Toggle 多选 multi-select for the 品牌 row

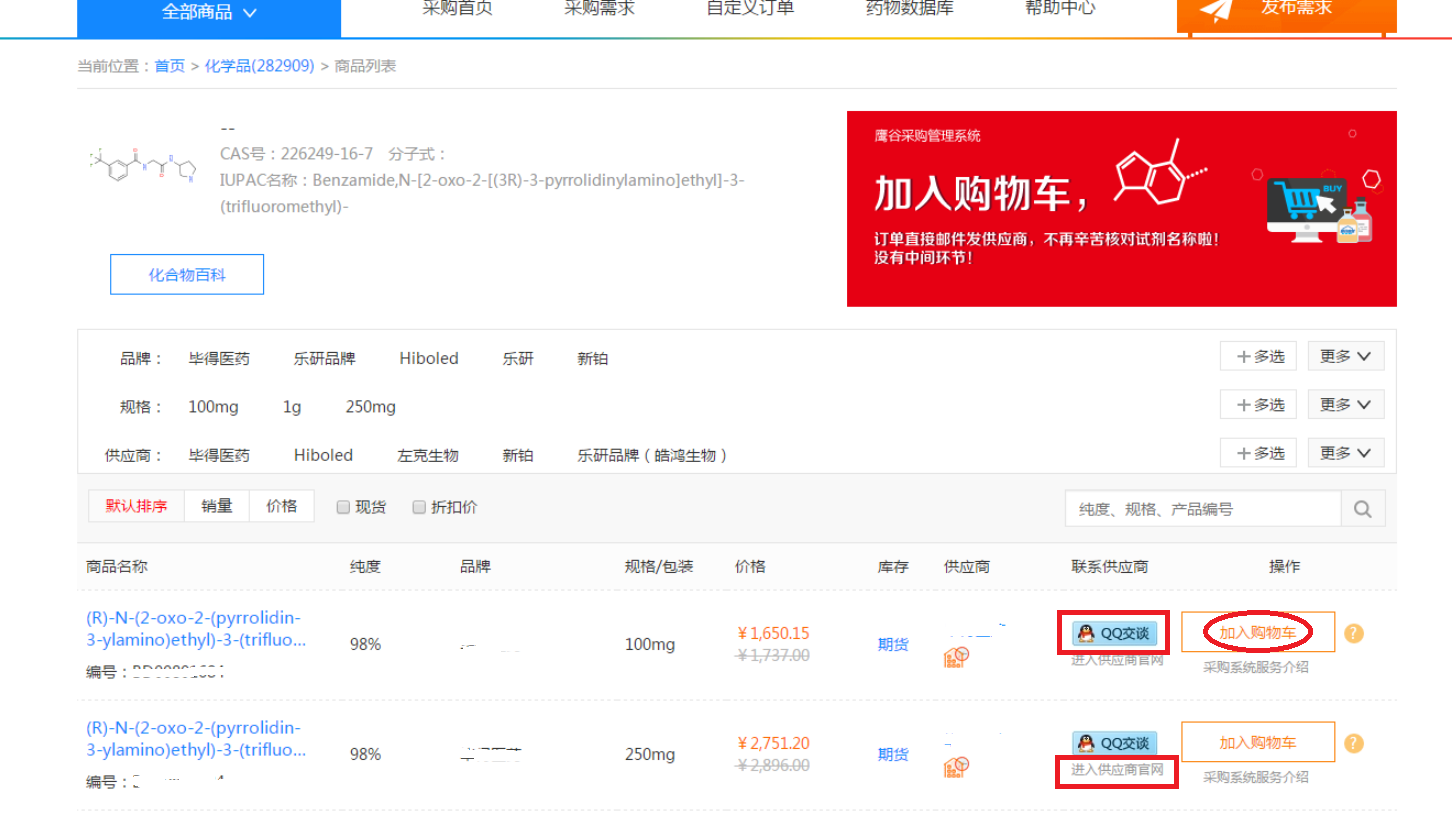coord(1258,356)
